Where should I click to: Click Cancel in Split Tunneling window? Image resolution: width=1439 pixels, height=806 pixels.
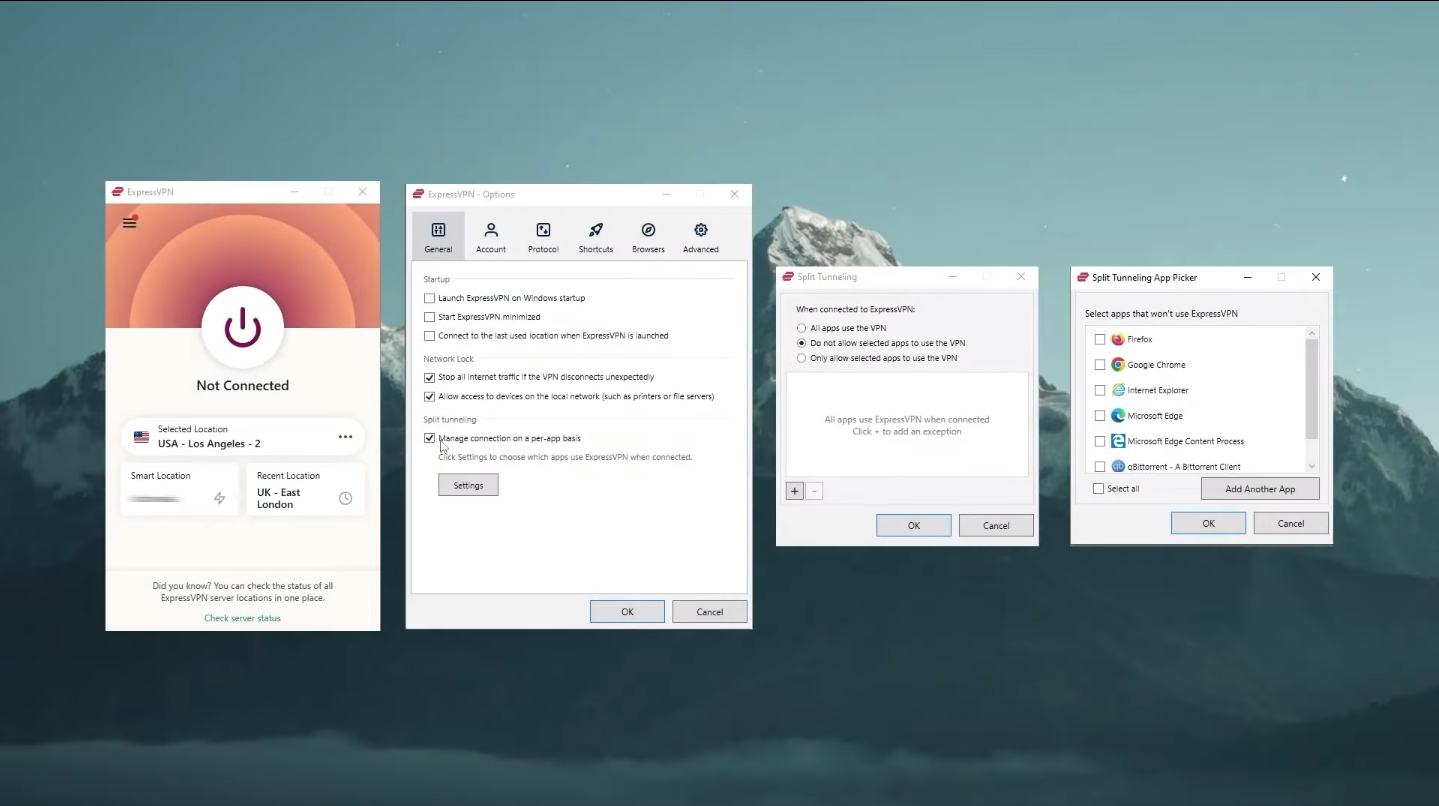pos(996,525)
